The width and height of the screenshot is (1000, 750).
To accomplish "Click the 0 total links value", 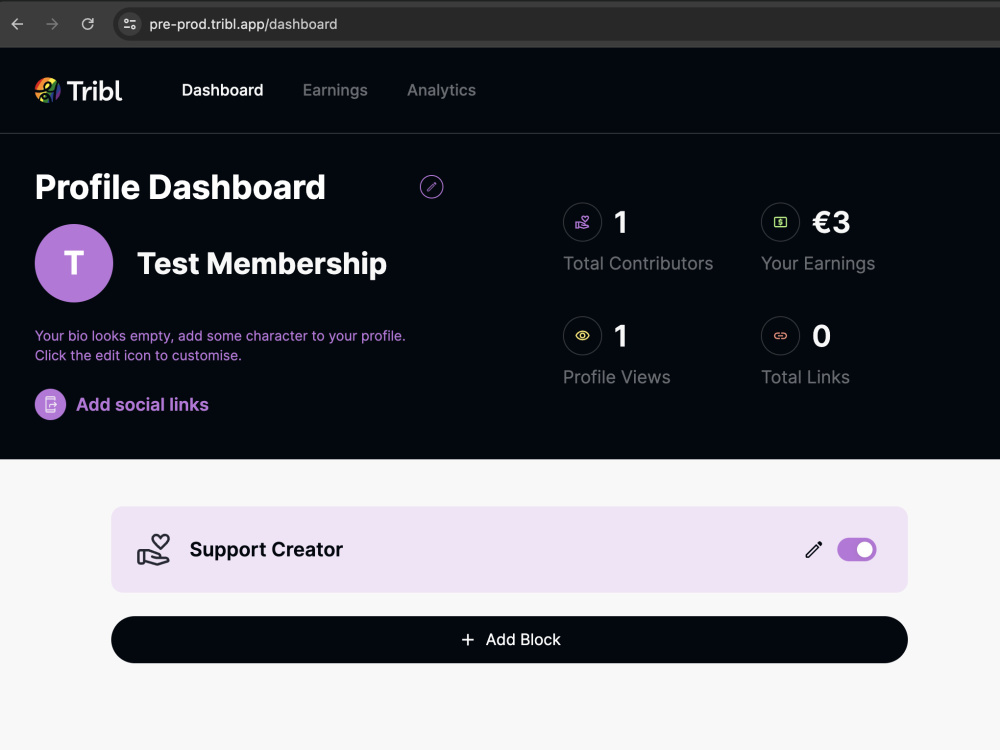I will (821, 336).
